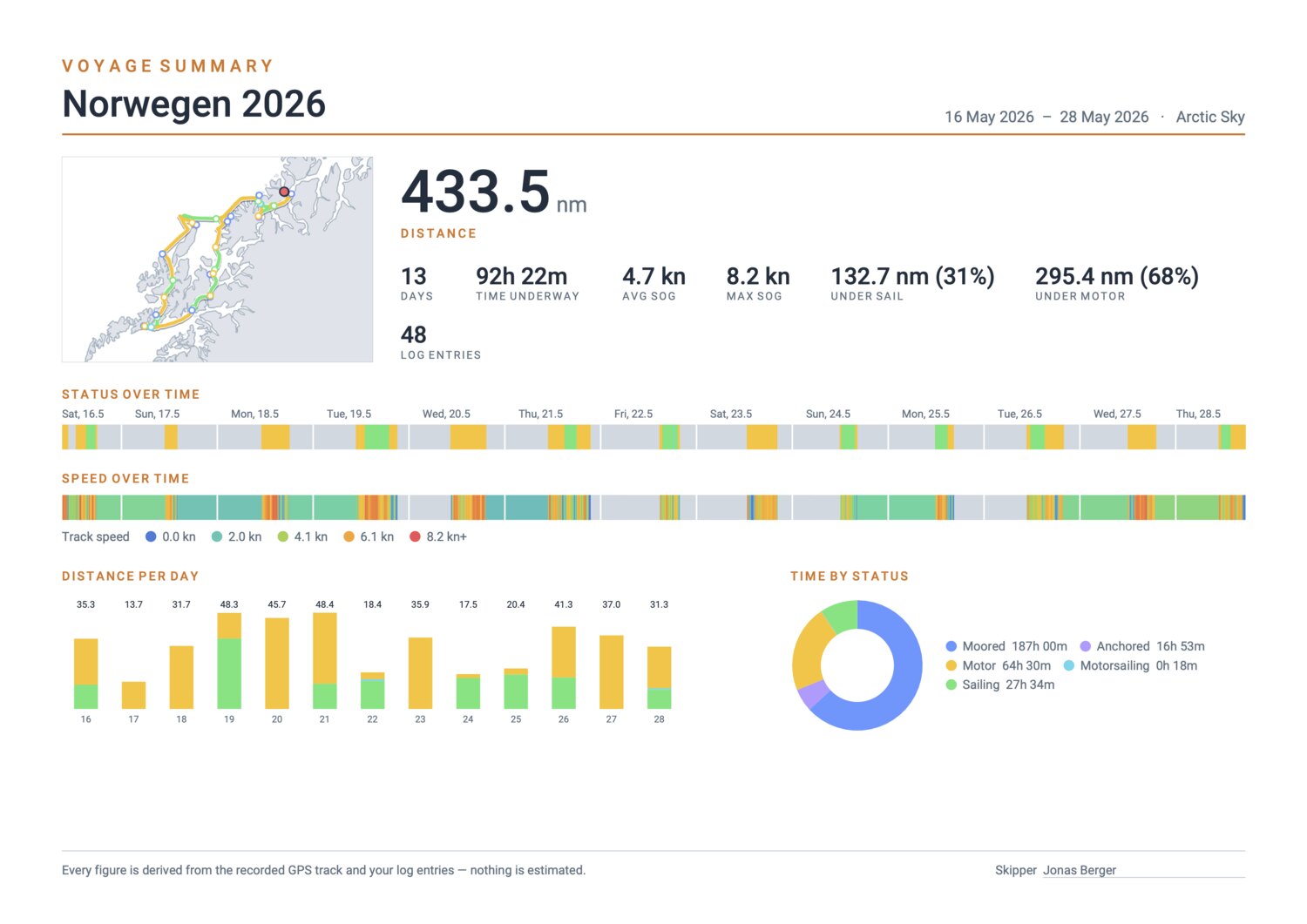This screenshot has height=924, width=1307.
Task: Click the '48' log entries value
Action: (x=414, y=335)
